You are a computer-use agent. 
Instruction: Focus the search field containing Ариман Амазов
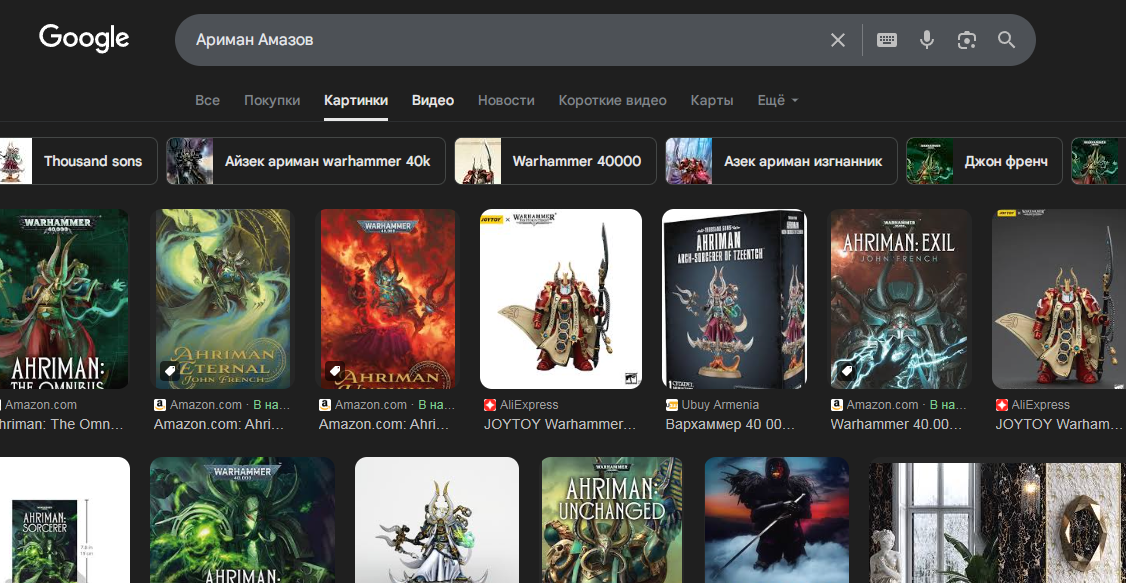[503, 40]
